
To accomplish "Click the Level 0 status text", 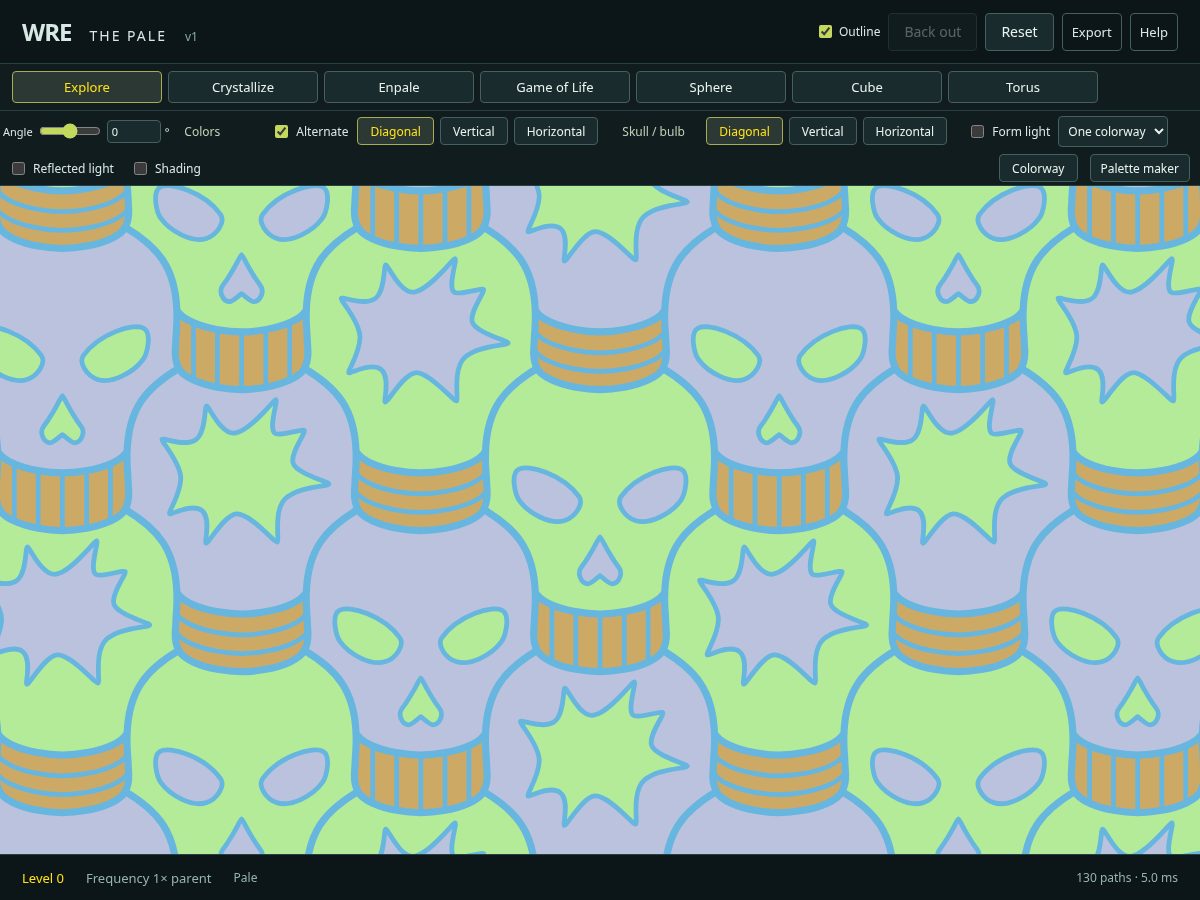I will (43, 878).
